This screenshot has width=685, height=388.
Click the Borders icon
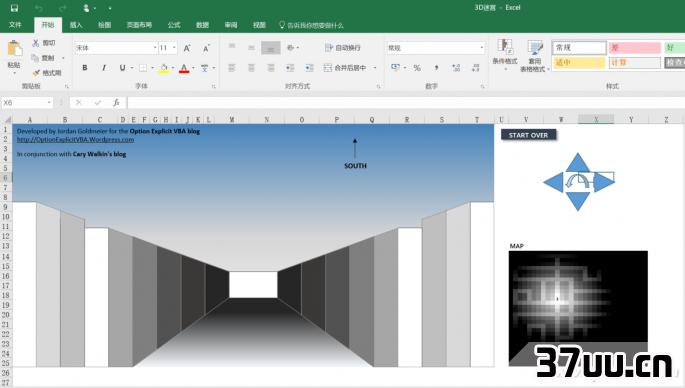click(x=143, y=68)
